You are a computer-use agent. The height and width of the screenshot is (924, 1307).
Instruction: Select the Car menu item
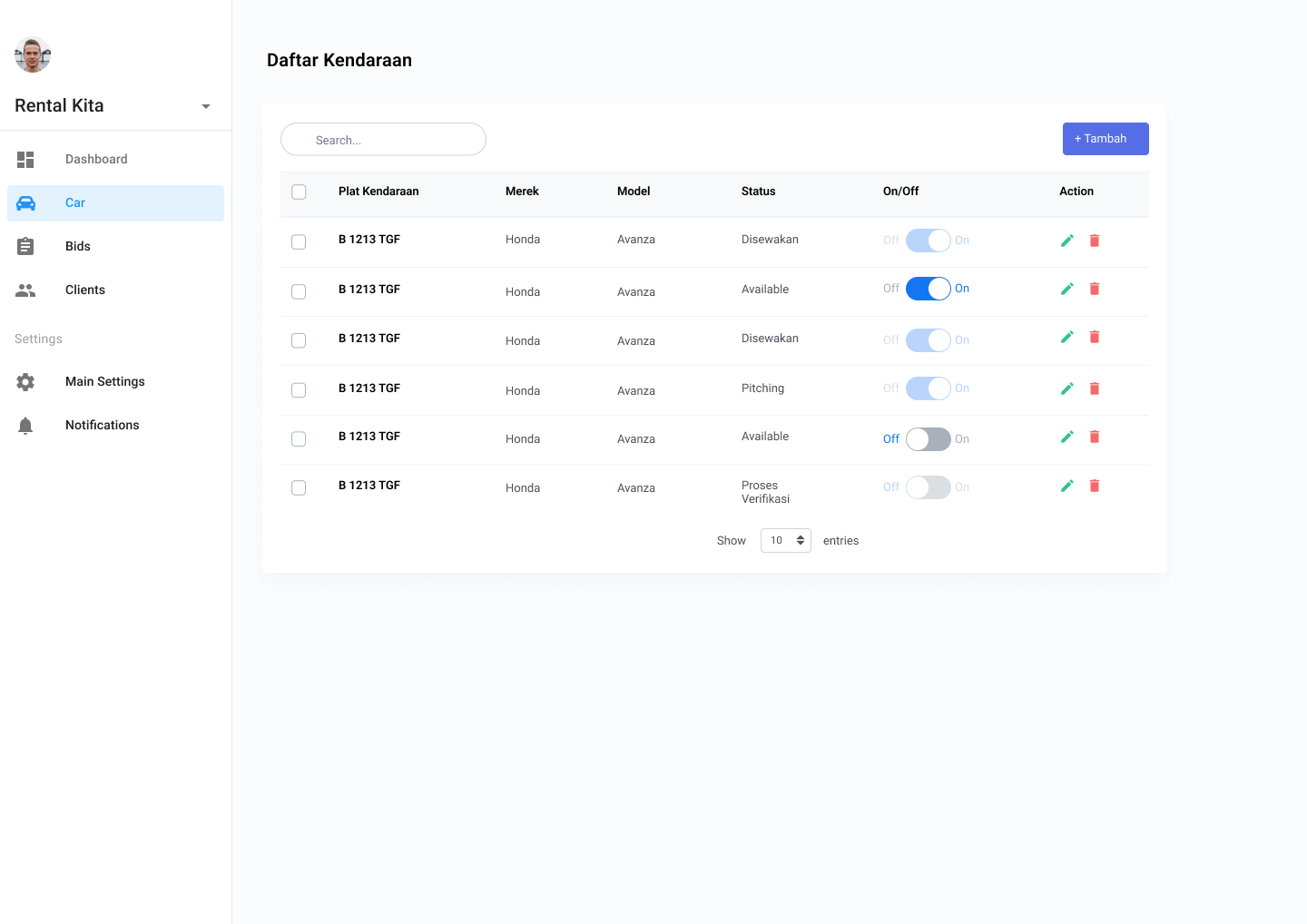[x=75, y=203]
